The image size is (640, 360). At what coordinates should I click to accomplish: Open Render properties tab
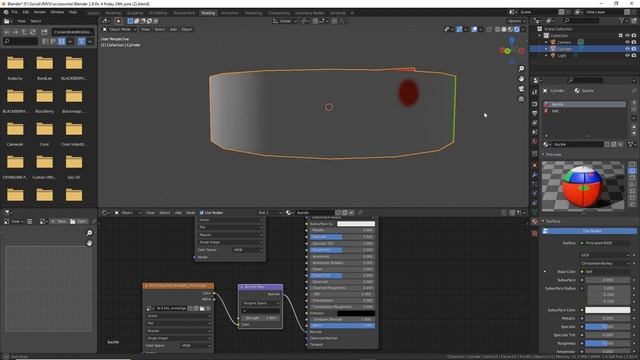[x=535, y=104]
